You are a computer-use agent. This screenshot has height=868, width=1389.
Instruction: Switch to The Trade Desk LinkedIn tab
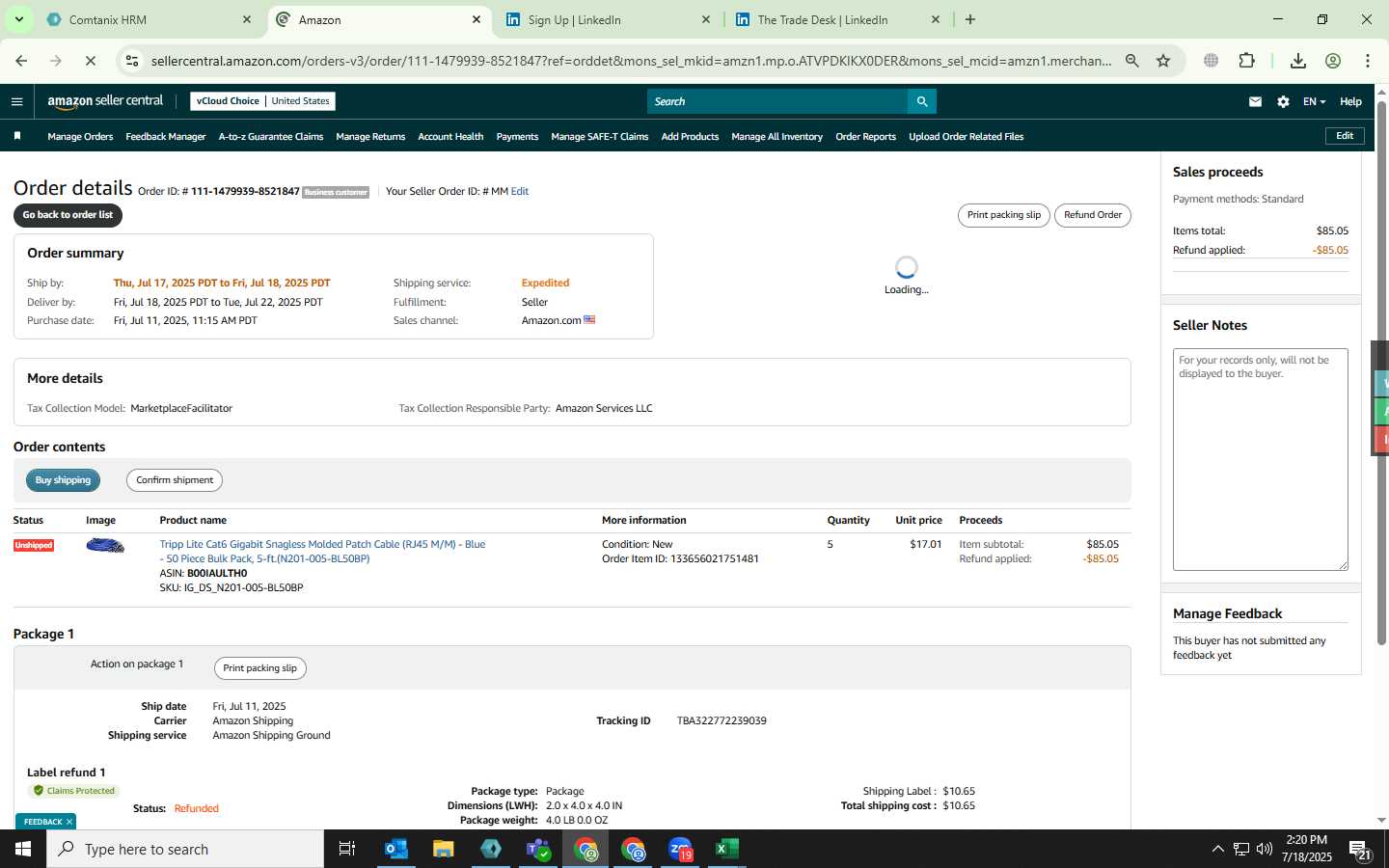837,19
